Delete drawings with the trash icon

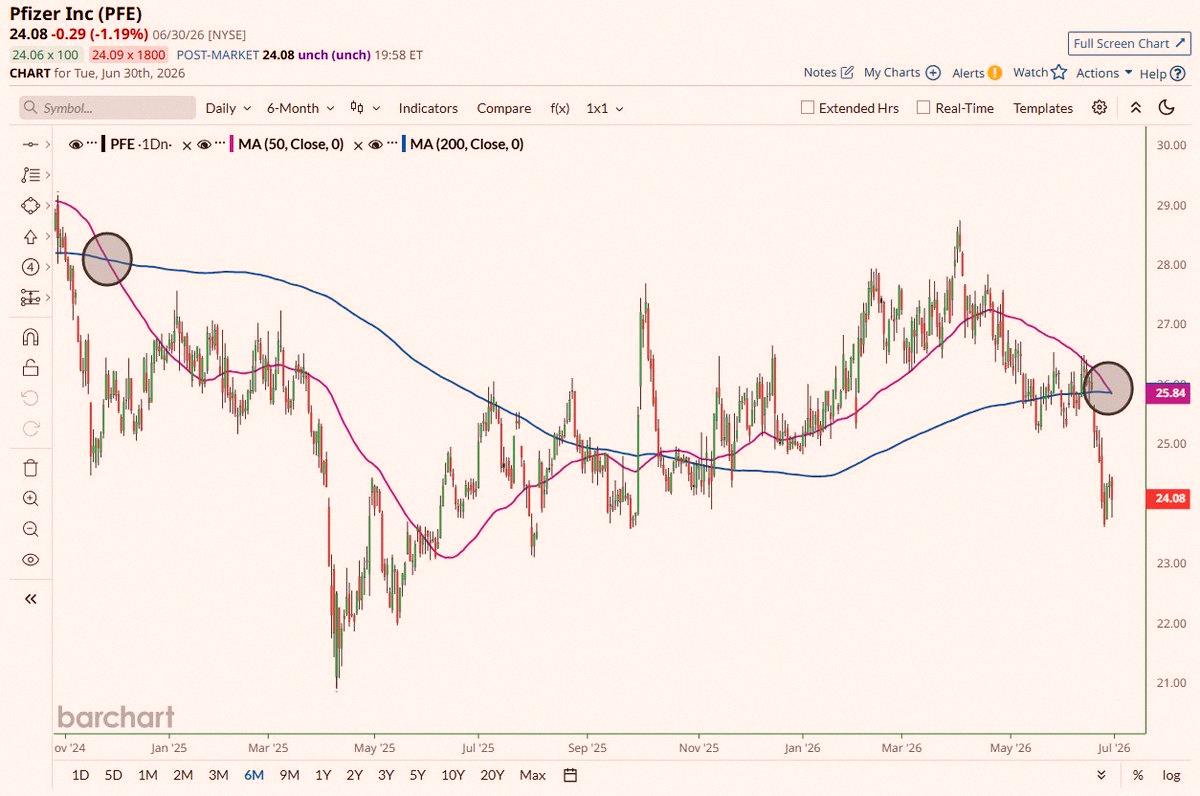tap(30, 467)
